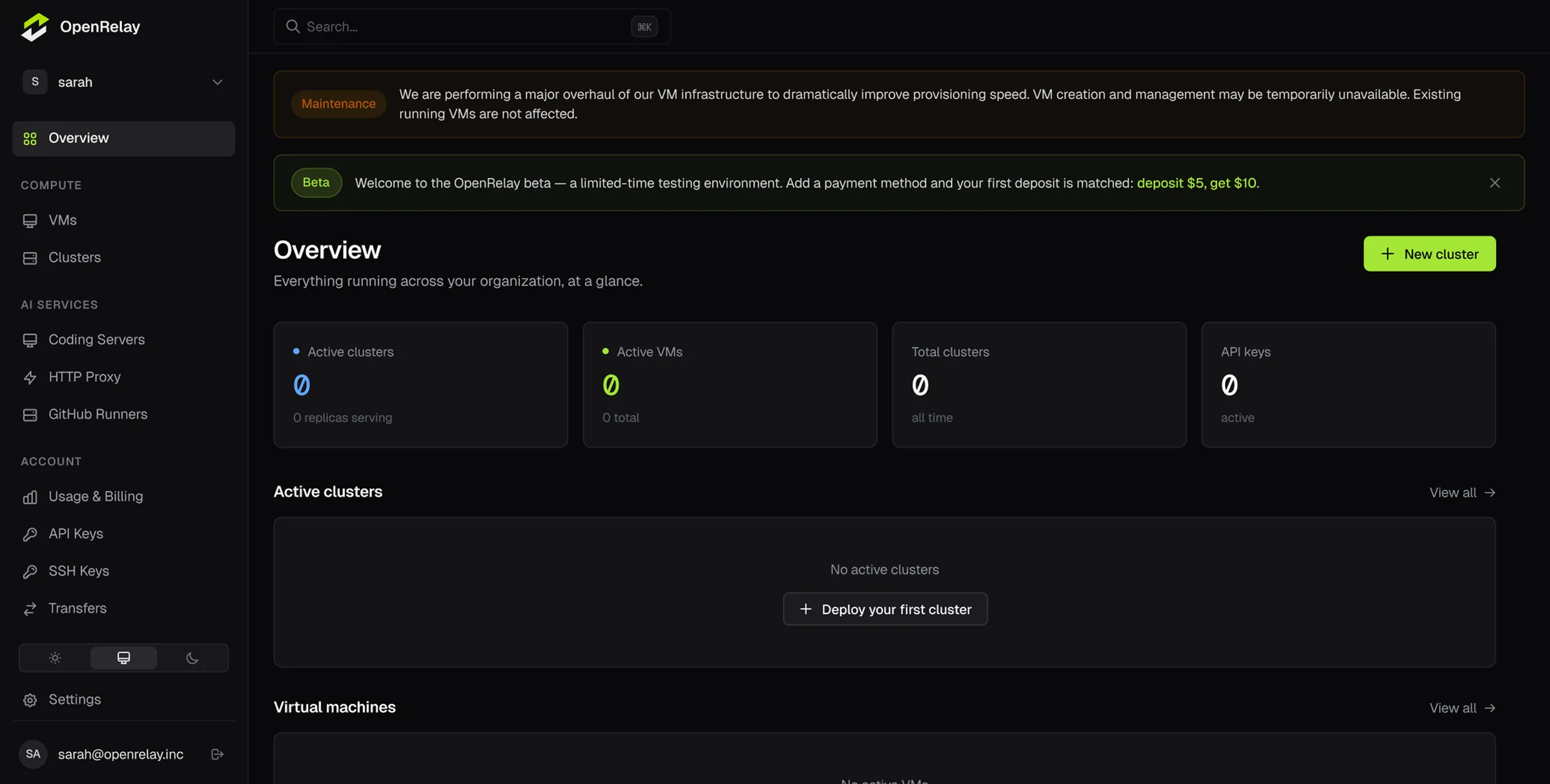1550x784 pixels.
Task: Click the Overview grid icon in sidebar
Action: click(30, 138)
